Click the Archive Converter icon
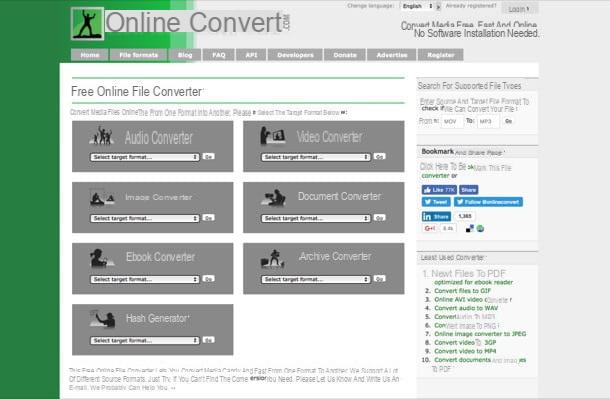Screen dimensions: 610x399 pos(273,258)
